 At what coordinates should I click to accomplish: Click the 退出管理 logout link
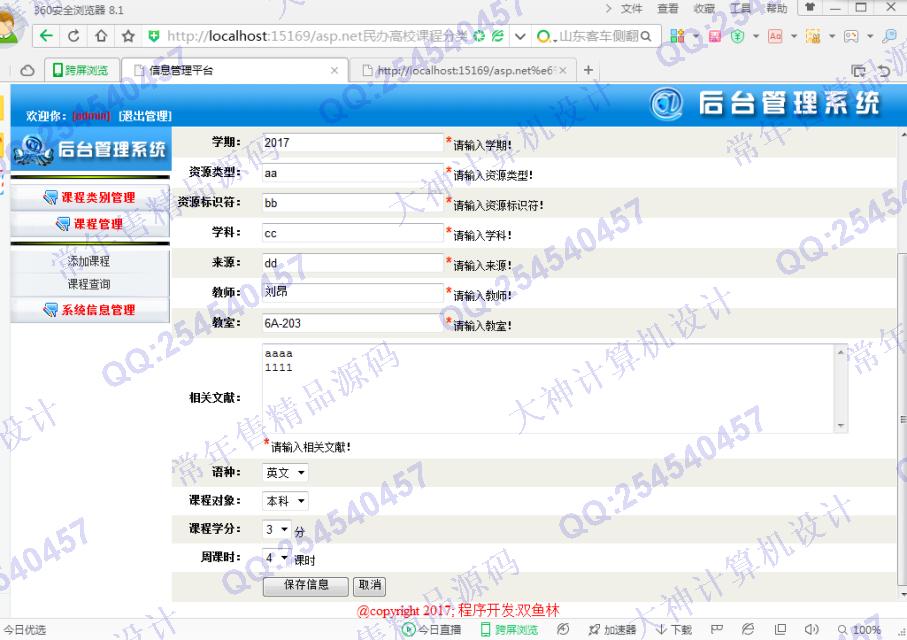coord(145,116)
